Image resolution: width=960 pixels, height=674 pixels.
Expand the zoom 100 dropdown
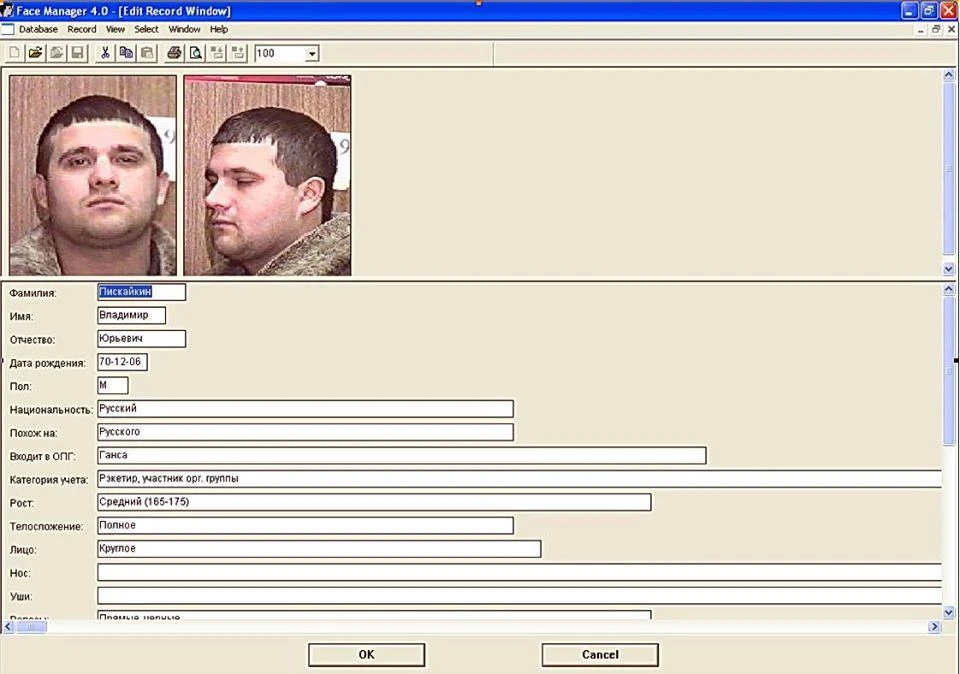tap(312, 54)
